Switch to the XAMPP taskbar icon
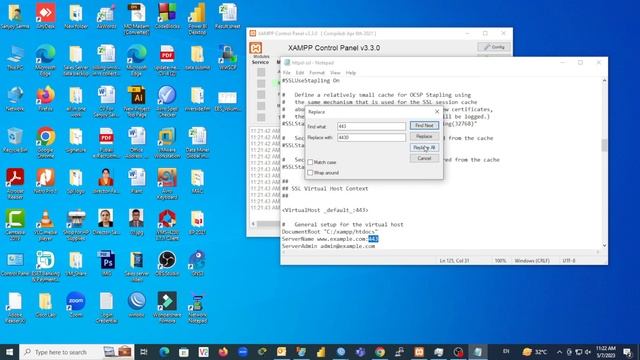The width and height of the screenshot is (640, 360). coord(419,352)
